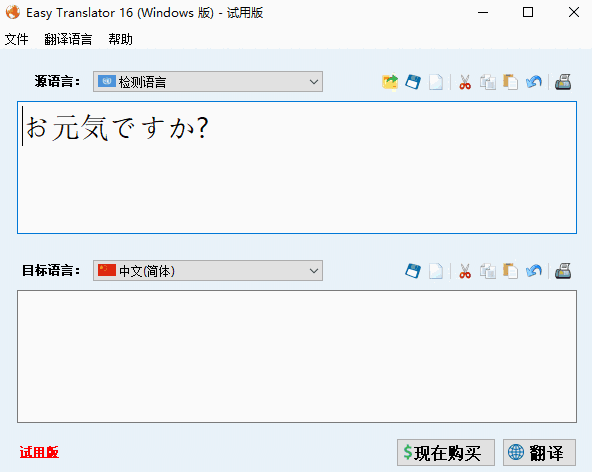Click inside the source text box
592x472 pixels.
[x=297, y=167]
